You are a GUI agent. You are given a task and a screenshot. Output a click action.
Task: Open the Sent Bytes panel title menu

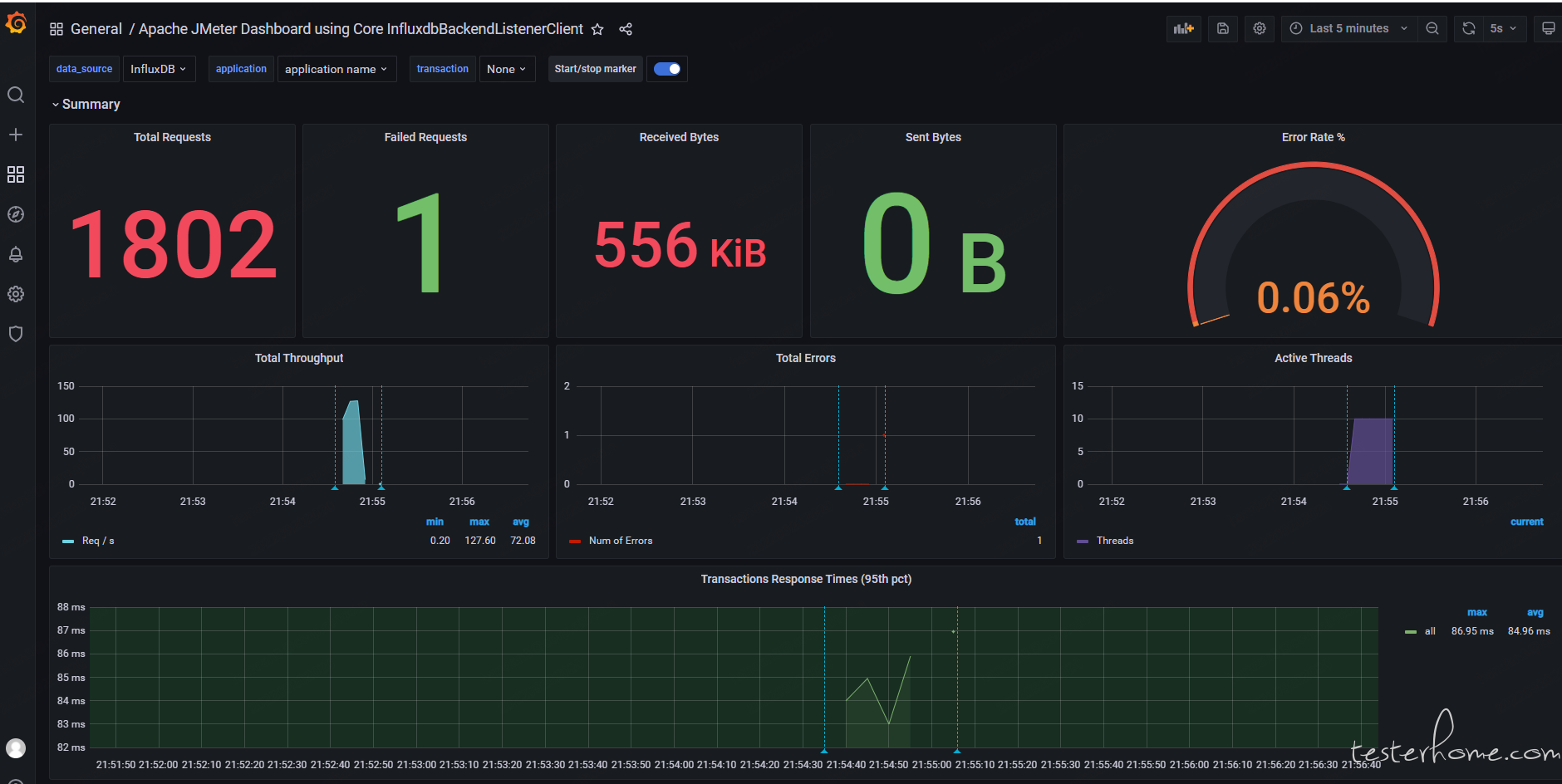click(x=933, y=137)
